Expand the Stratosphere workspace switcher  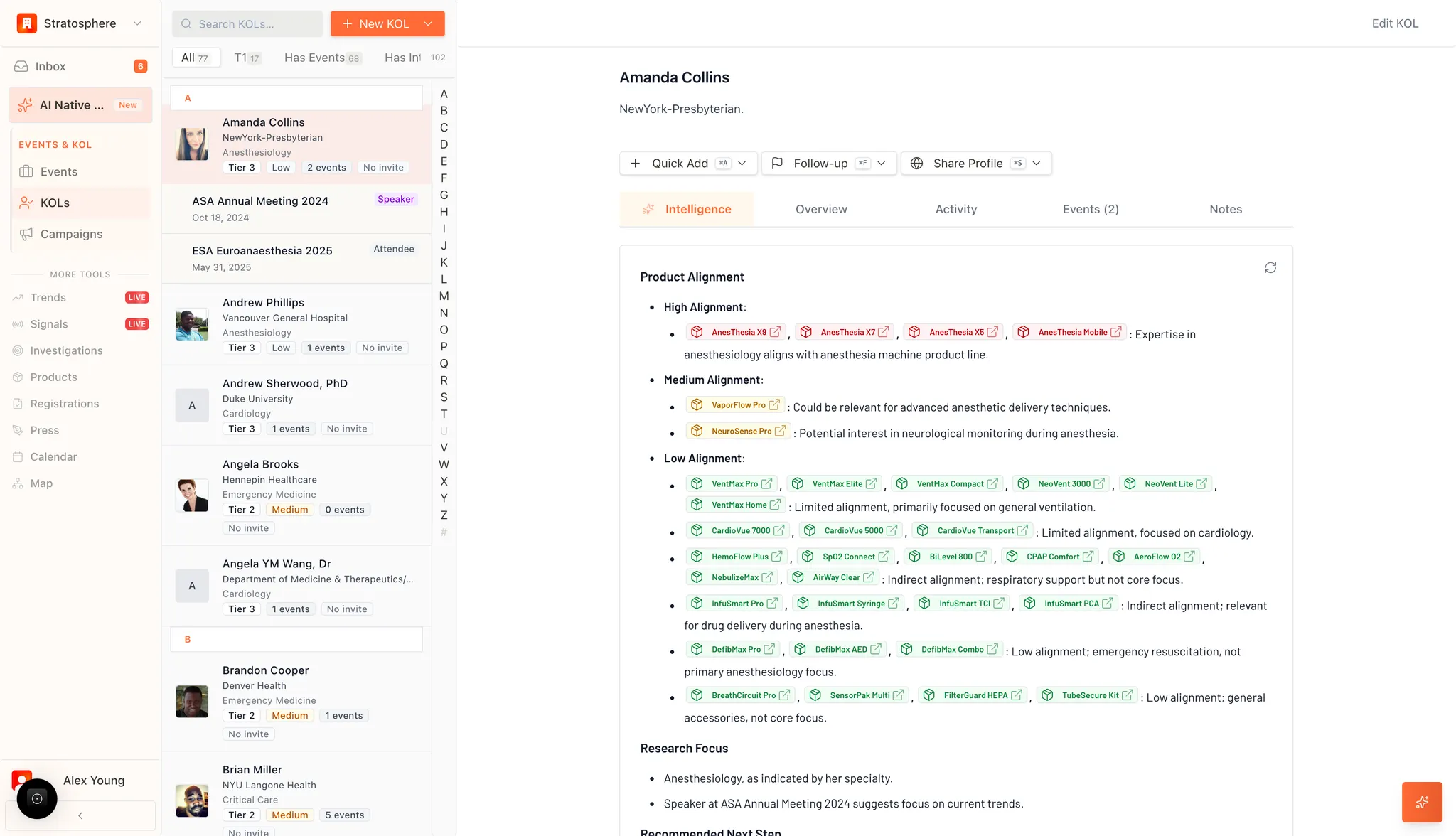click(x=137, y=23)
